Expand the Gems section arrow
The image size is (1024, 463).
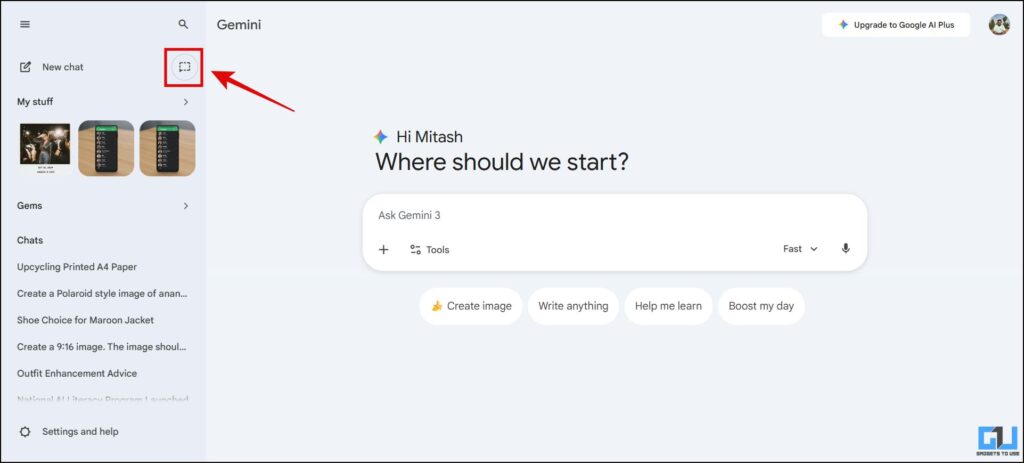(185, 206)
